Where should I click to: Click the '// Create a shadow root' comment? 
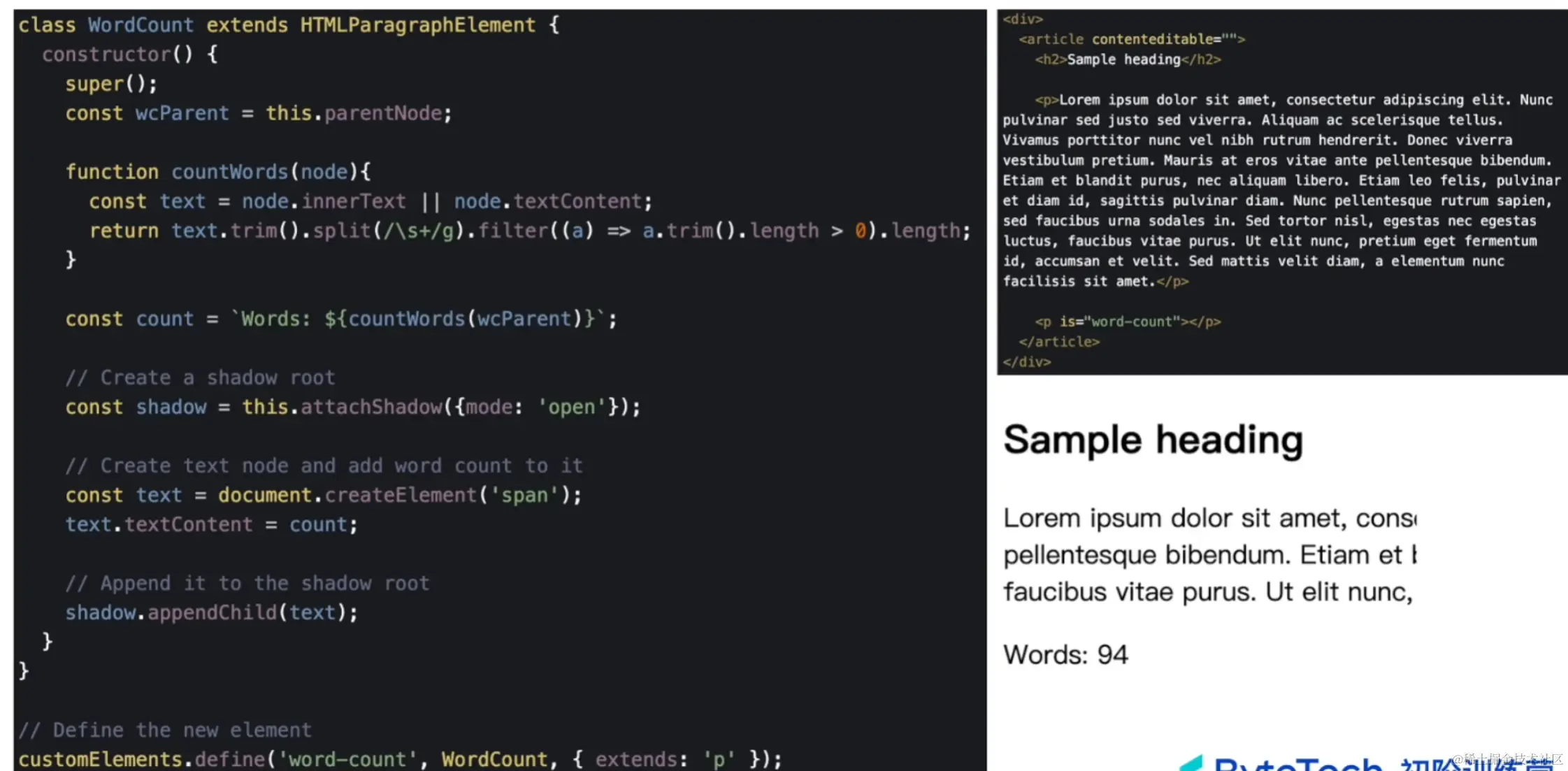pos(201,377)
